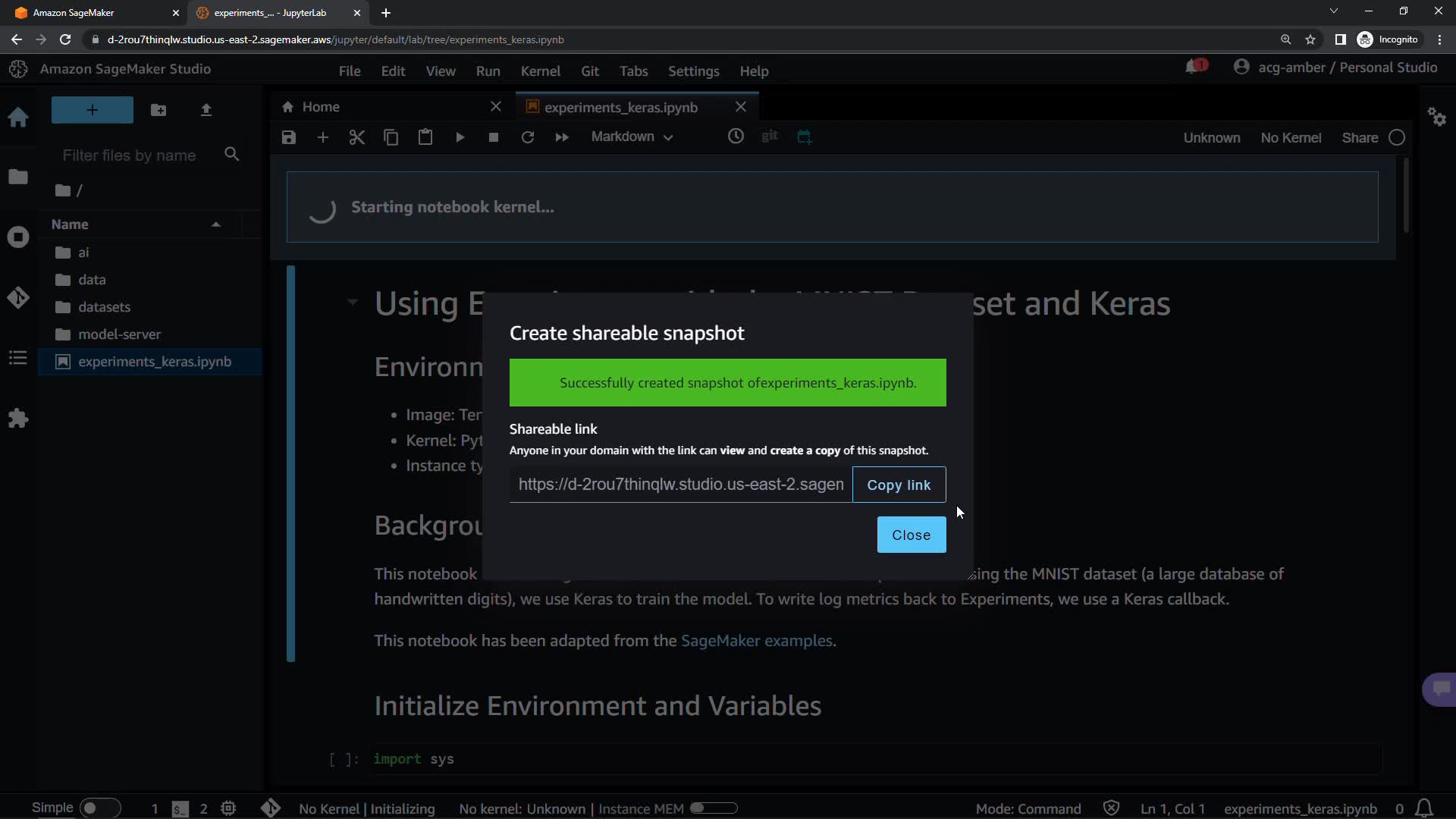Click the Restart kernel icon

click(528, 137)
